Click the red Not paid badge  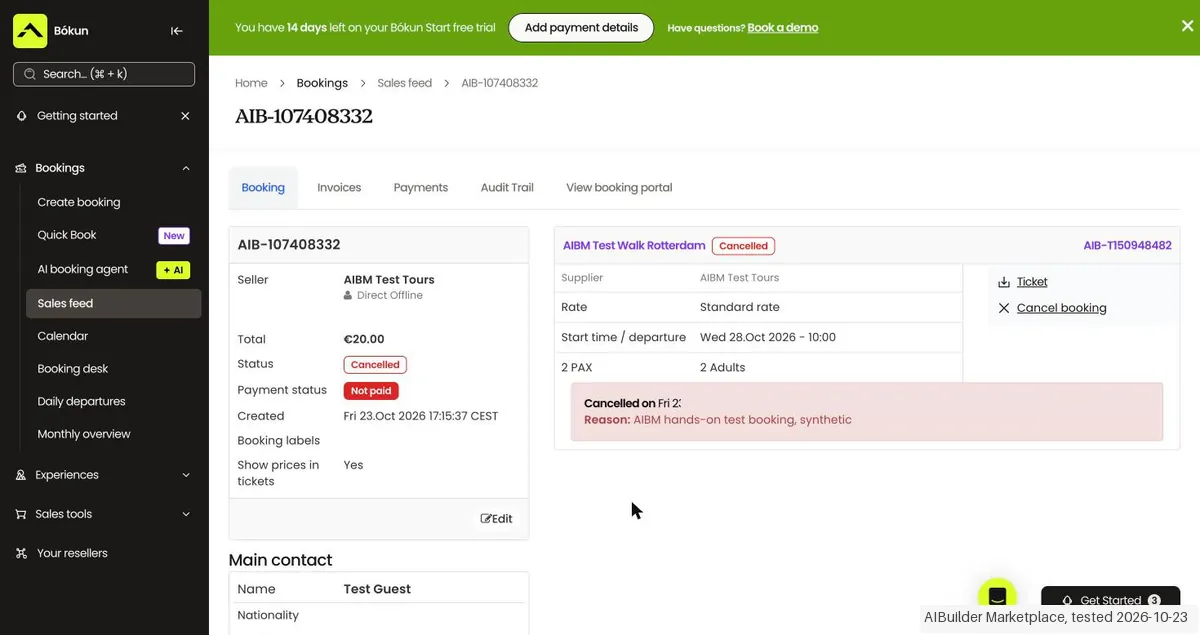tap(371, 391)
